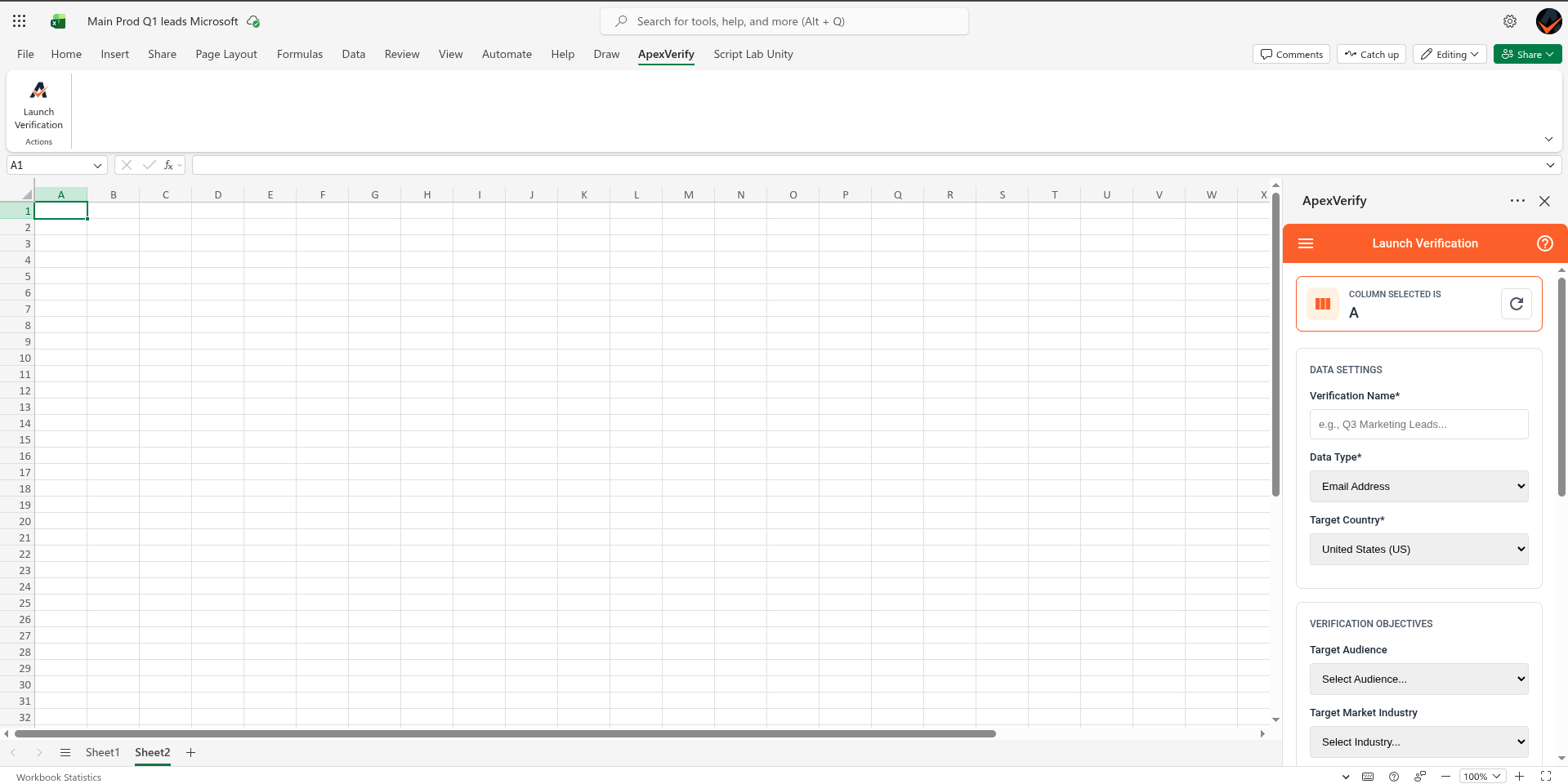The height and width of the screenshot is (784, 1568).
Task: Open the settings gear icon
Action: tap(1509, 21)
